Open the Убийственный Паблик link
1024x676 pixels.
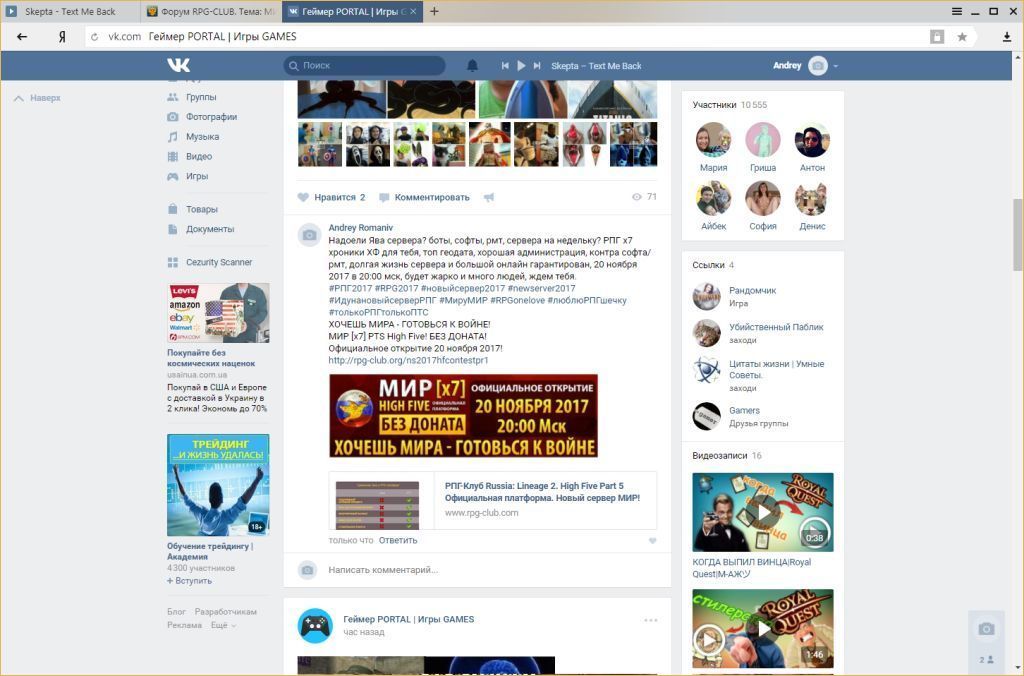776,327
